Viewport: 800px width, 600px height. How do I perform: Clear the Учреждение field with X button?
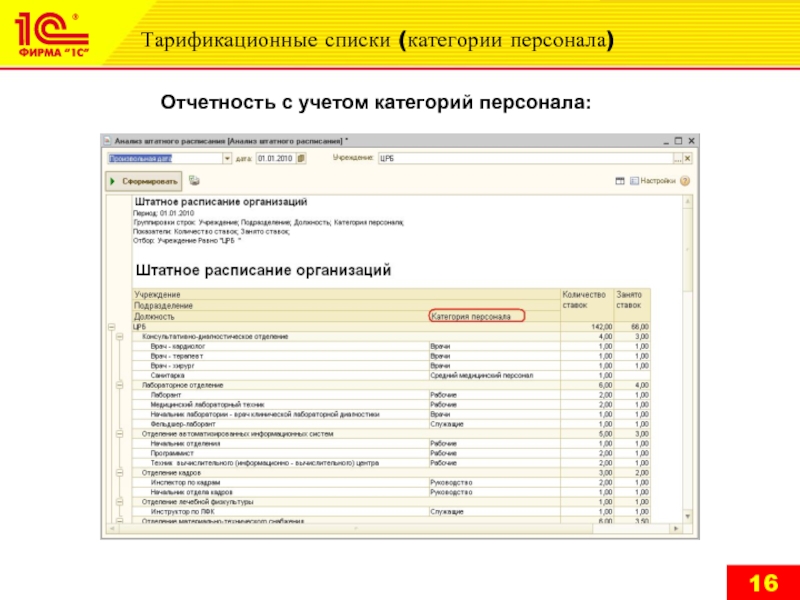click(688, 158)
